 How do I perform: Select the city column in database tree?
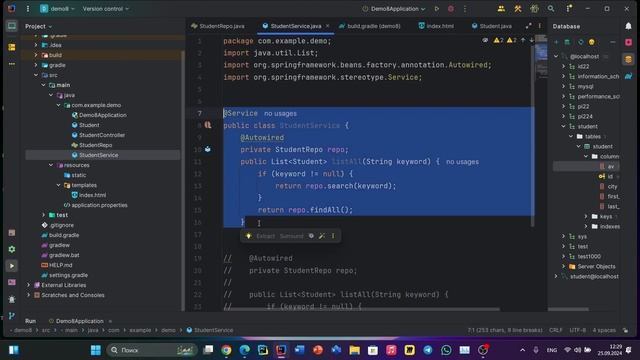612,187
